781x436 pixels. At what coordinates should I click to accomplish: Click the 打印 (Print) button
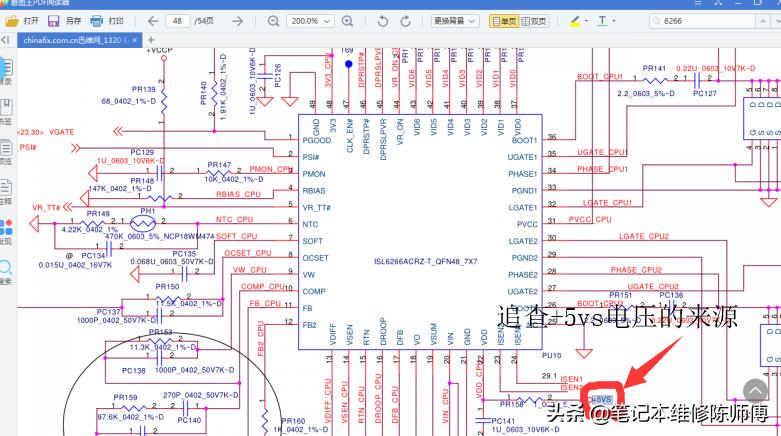107,21
